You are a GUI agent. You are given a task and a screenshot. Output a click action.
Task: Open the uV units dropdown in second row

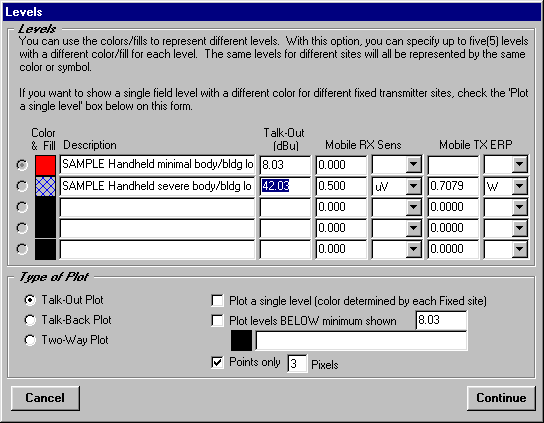coord(414,186)
